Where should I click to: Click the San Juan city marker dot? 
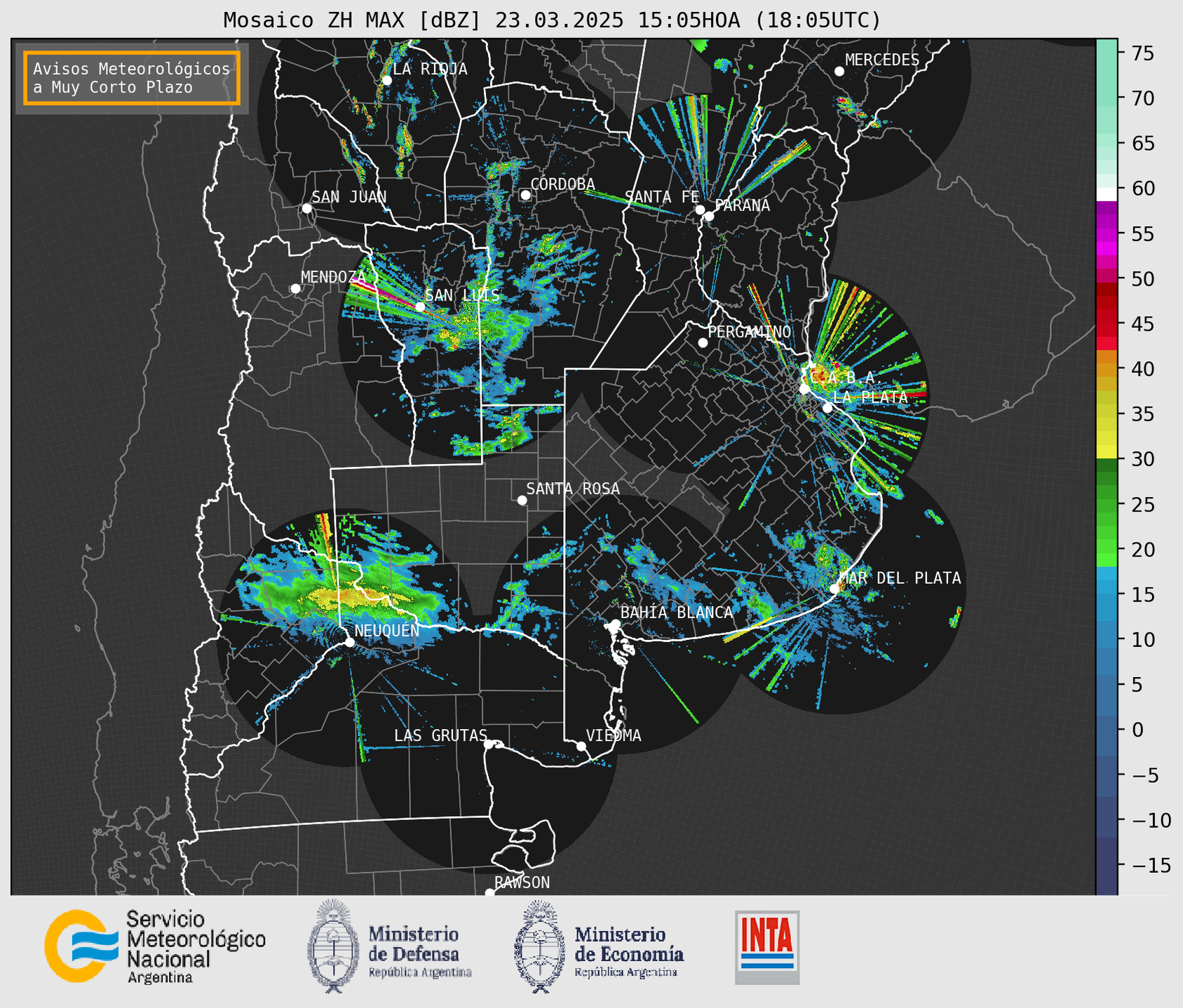[306, 208]
